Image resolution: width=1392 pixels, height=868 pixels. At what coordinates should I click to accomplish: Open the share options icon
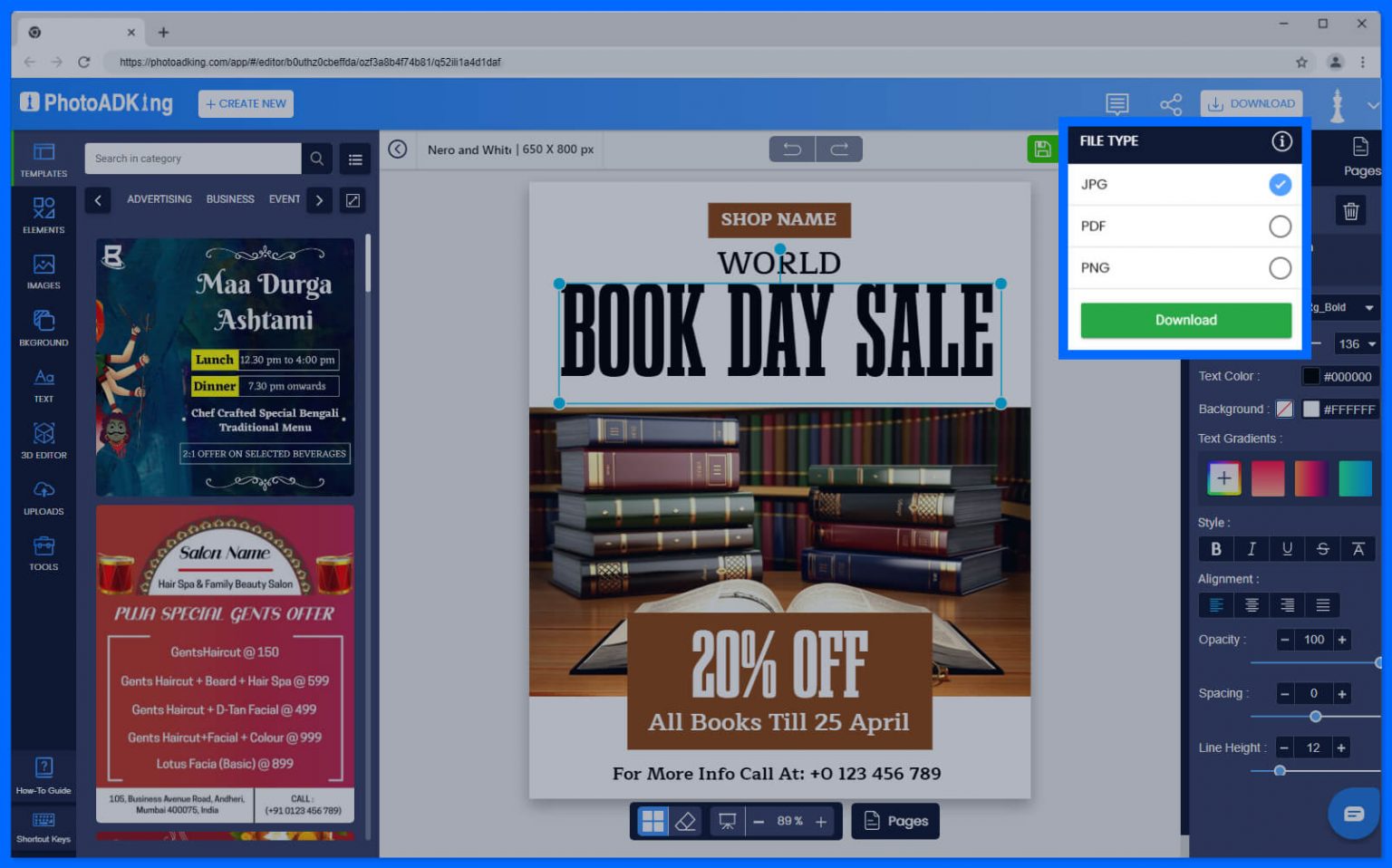click(x=1170, y=104)
